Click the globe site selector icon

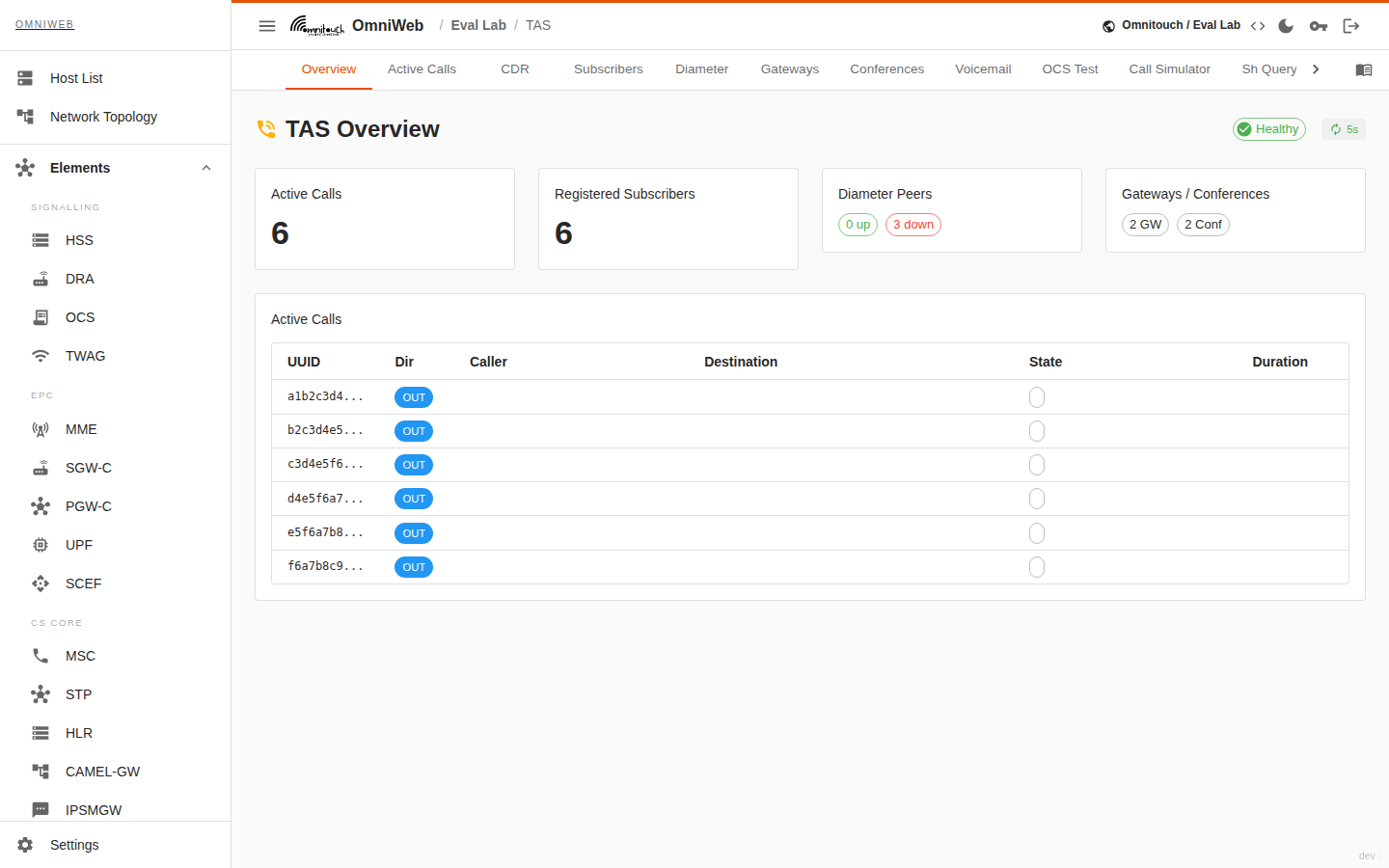[1109, 26]
